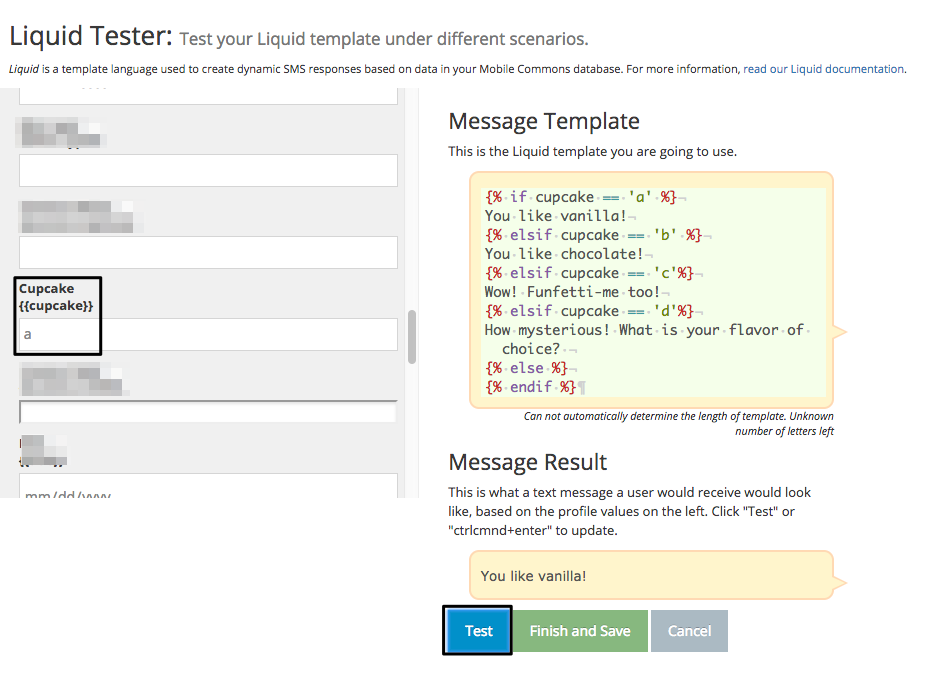Click the 'How mysterious!' line in the template
Image resolution: width=944 pixels, height=680 pixels.
point(647,339)
